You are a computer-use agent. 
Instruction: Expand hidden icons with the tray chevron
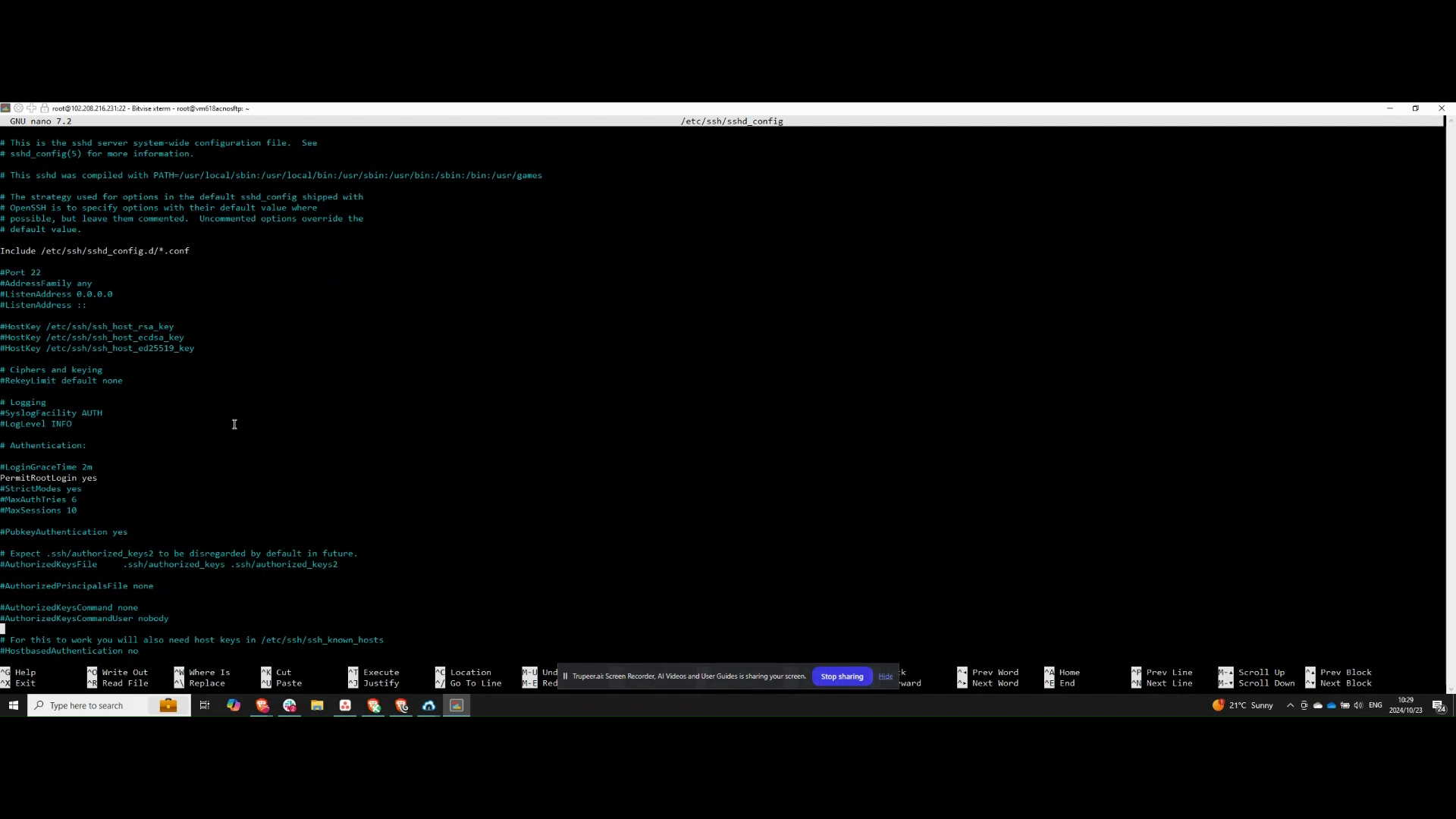click(x=1291, y=705)
